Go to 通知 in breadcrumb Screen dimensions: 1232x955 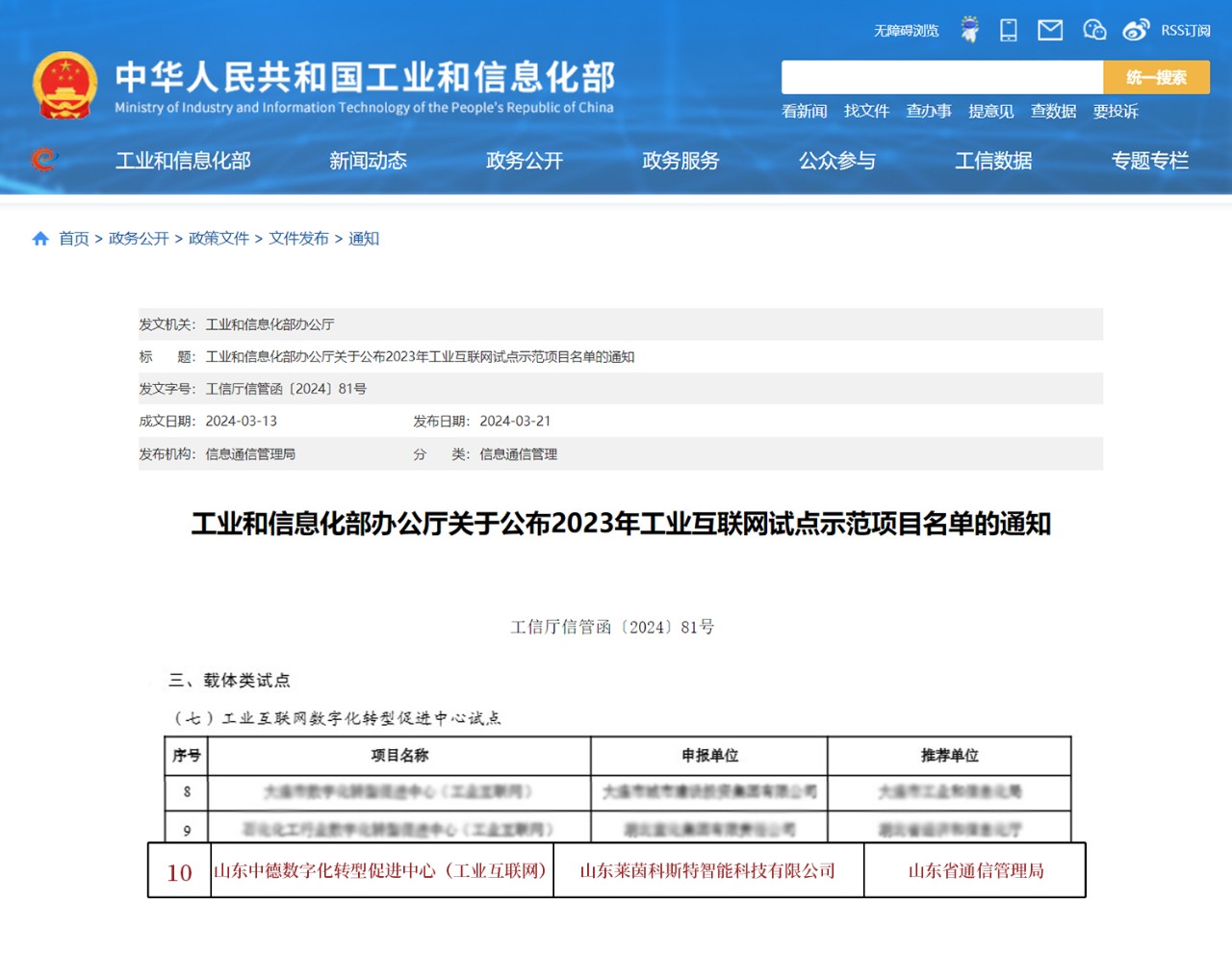pyautogui.click(x=364, y=239)
